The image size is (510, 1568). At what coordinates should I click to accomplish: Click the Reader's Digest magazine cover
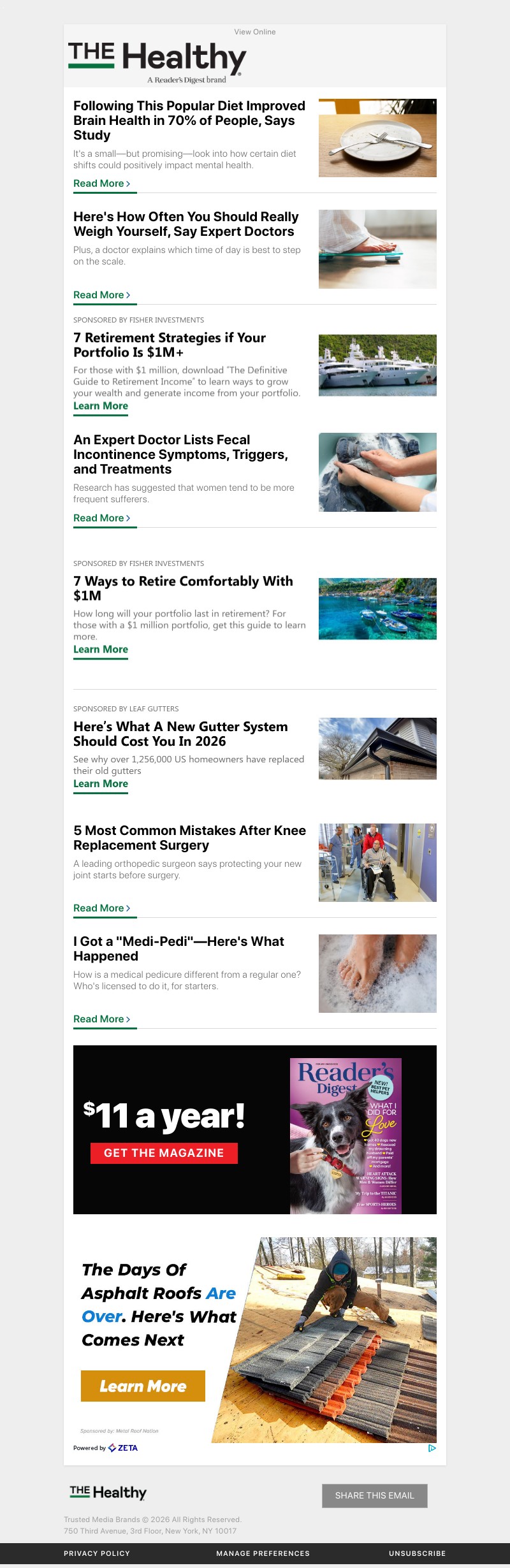coord(346,1136)
